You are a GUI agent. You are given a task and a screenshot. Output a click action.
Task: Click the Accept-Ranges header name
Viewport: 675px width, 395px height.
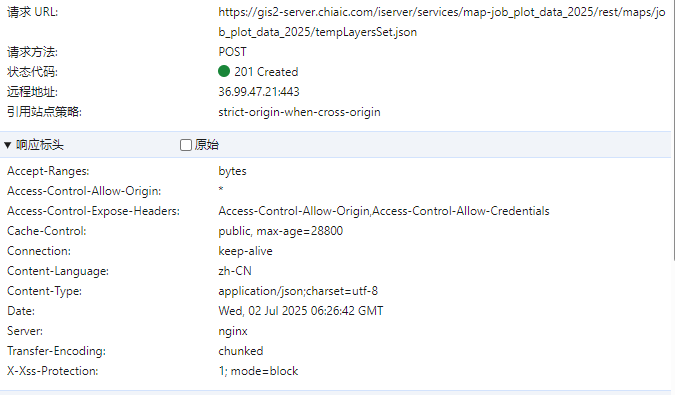coord(48,171)
